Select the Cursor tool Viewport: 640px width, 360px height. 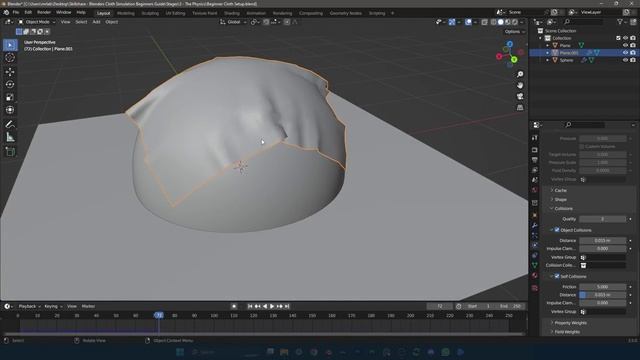(x=10, y=58)
